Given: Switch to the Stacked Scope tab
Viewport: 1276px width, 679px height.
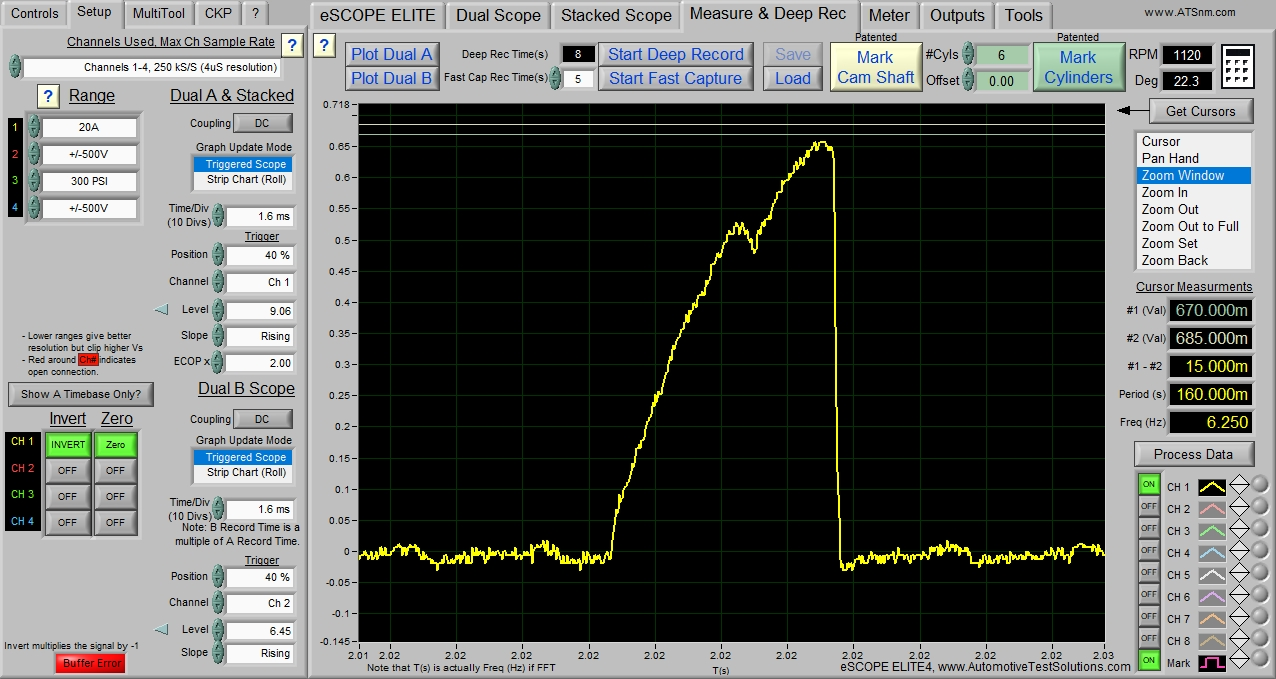Looking at the screenshot, I should 615,15.
